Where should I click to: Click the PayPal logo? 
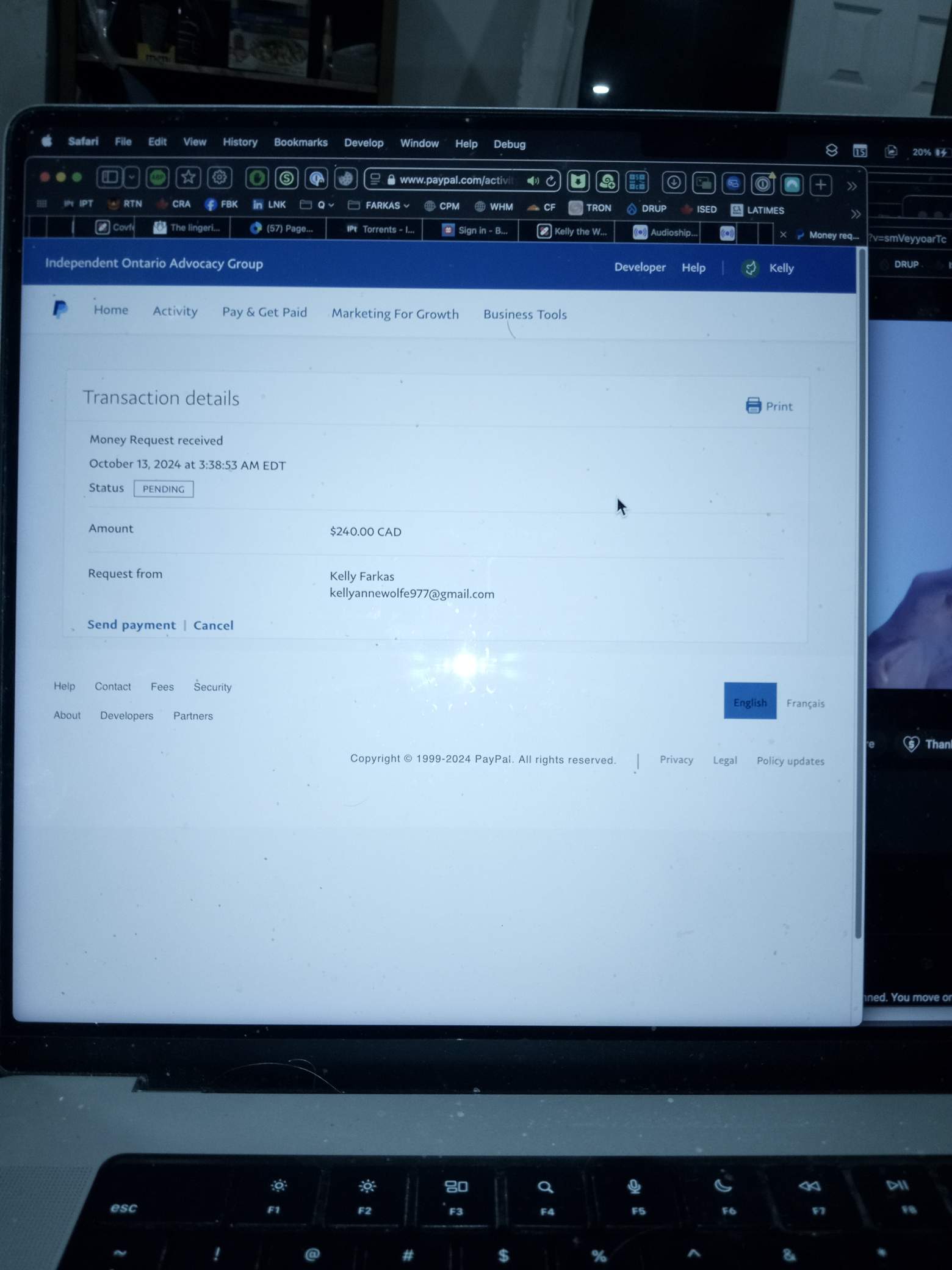[x=60, y=309]
